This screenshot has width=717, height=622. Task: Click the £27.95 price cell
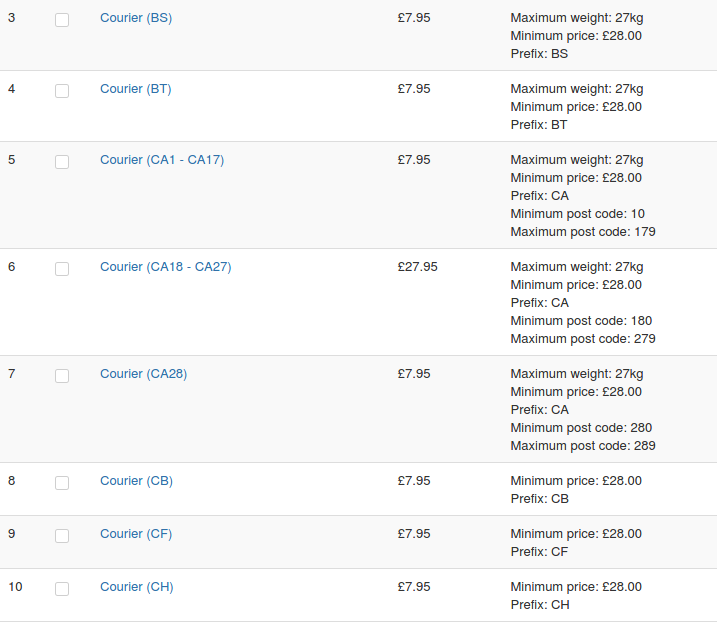[418, 267]
